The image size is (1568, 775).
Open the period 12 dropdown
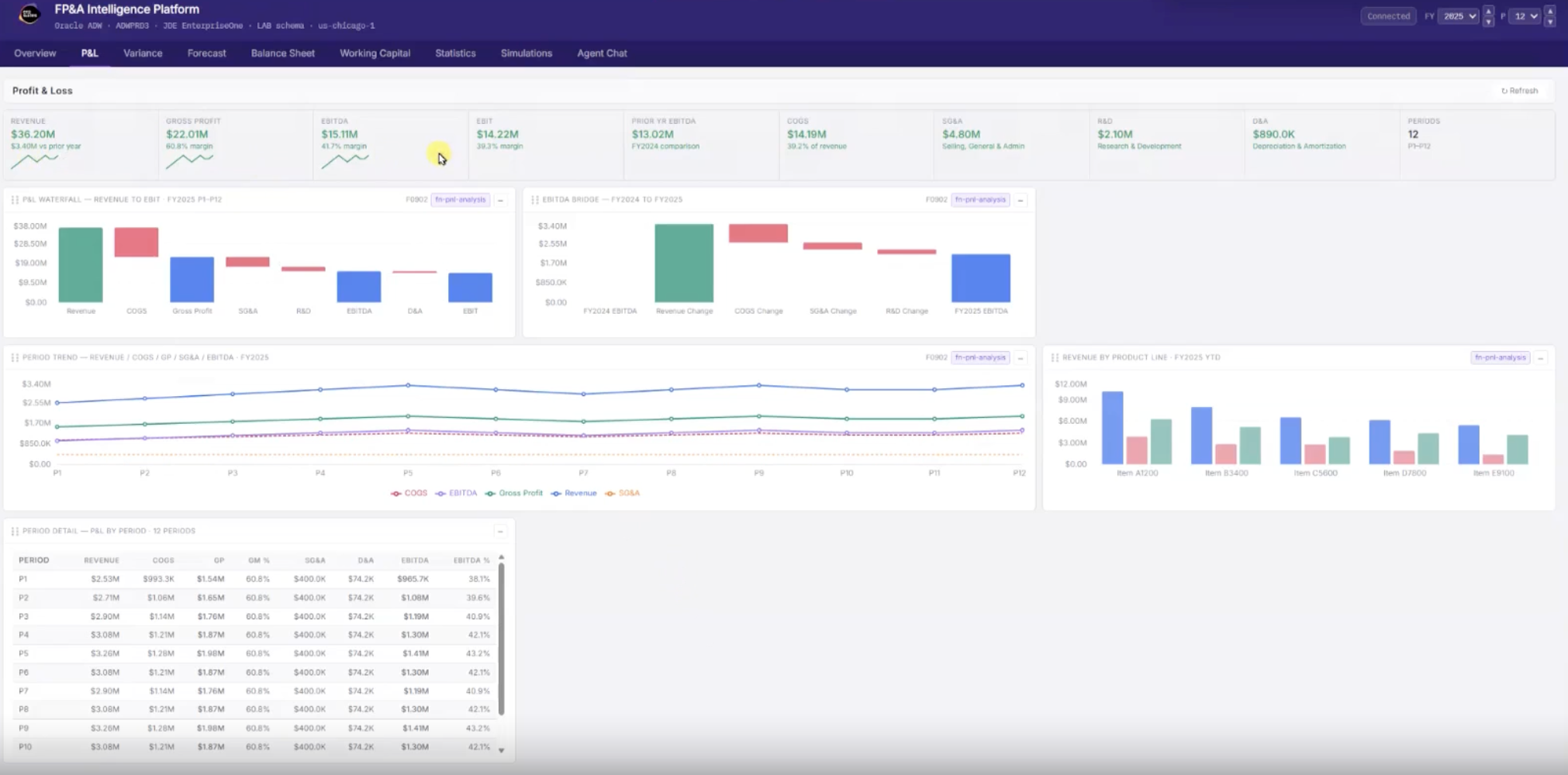1525,16
